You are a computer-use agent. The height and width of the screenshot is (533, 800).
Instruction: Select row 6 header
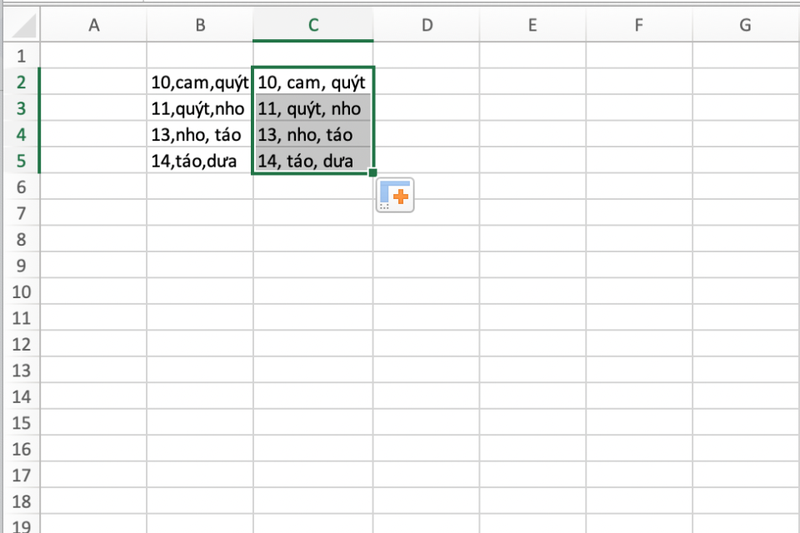(21, 187)
